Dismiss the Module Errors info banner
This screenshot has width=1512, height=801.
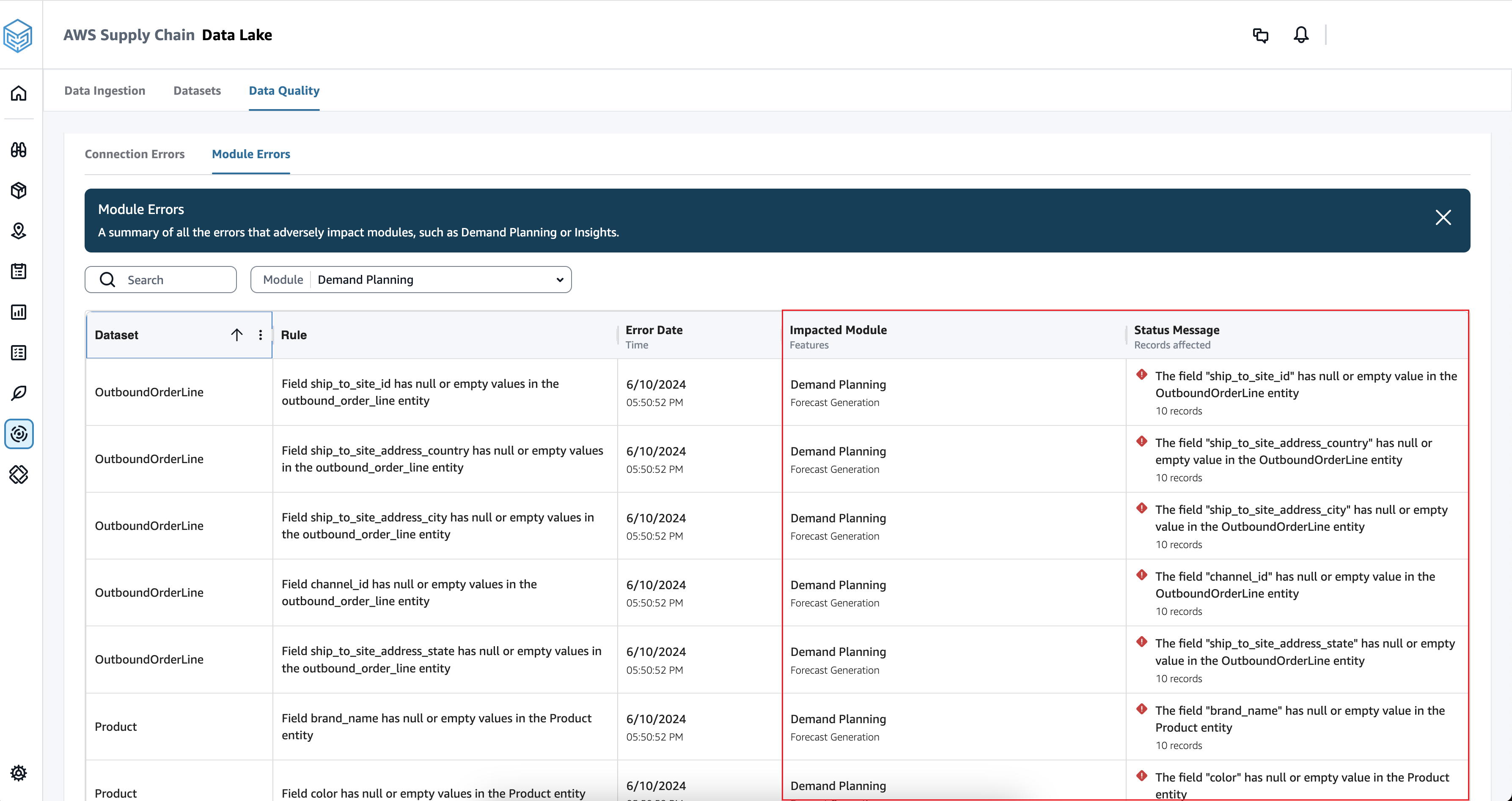point(1443,217)
